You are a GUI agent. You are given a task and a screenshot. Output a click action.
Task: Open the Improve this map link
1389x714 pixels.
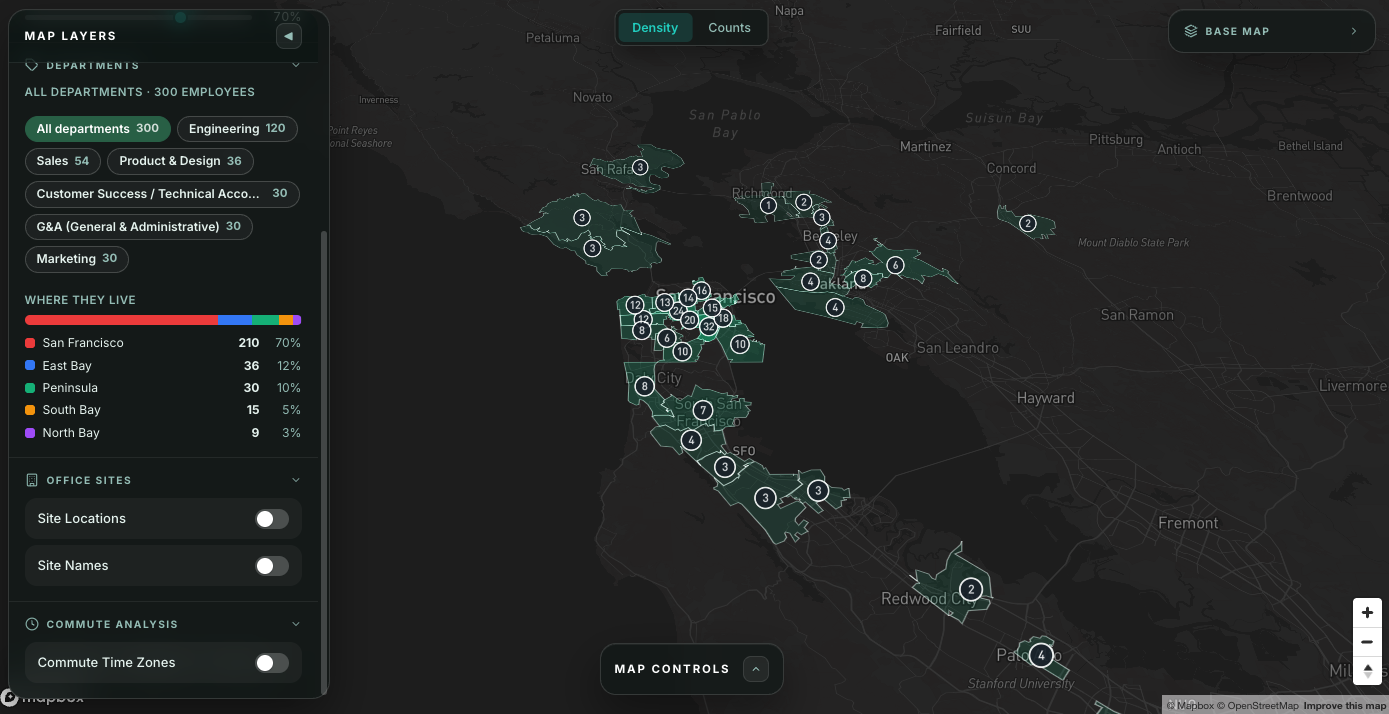(1343, 706)
